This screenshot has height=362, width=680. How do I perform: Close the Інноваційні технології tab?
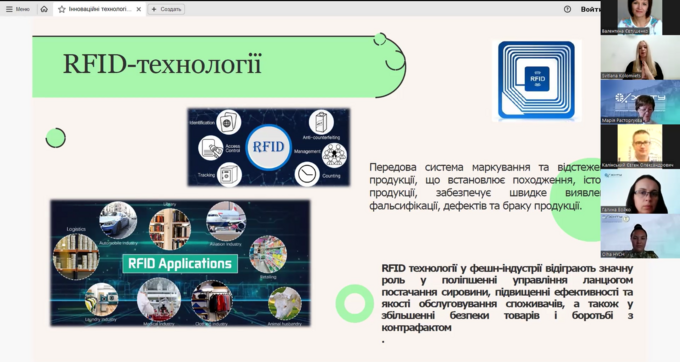[x=139, y=9]
